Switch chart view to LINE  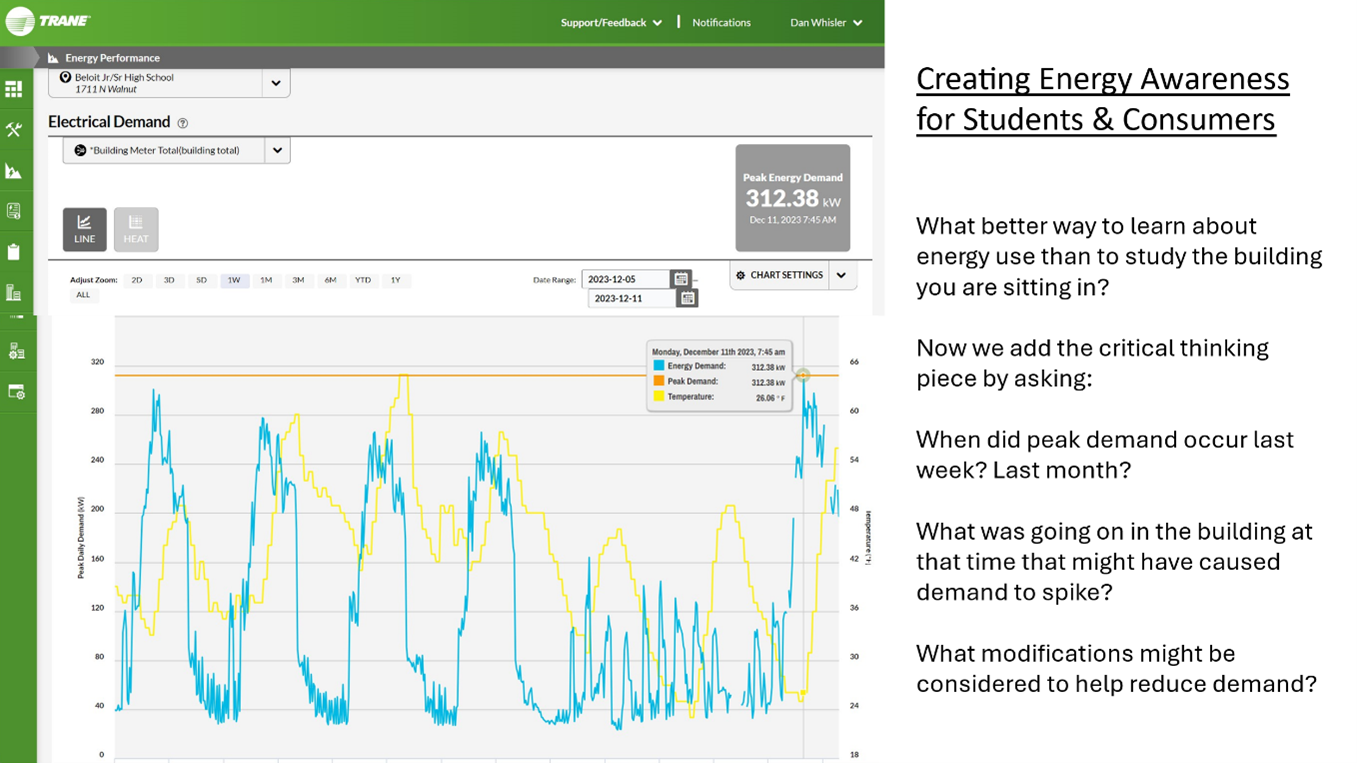click(85, 229)
